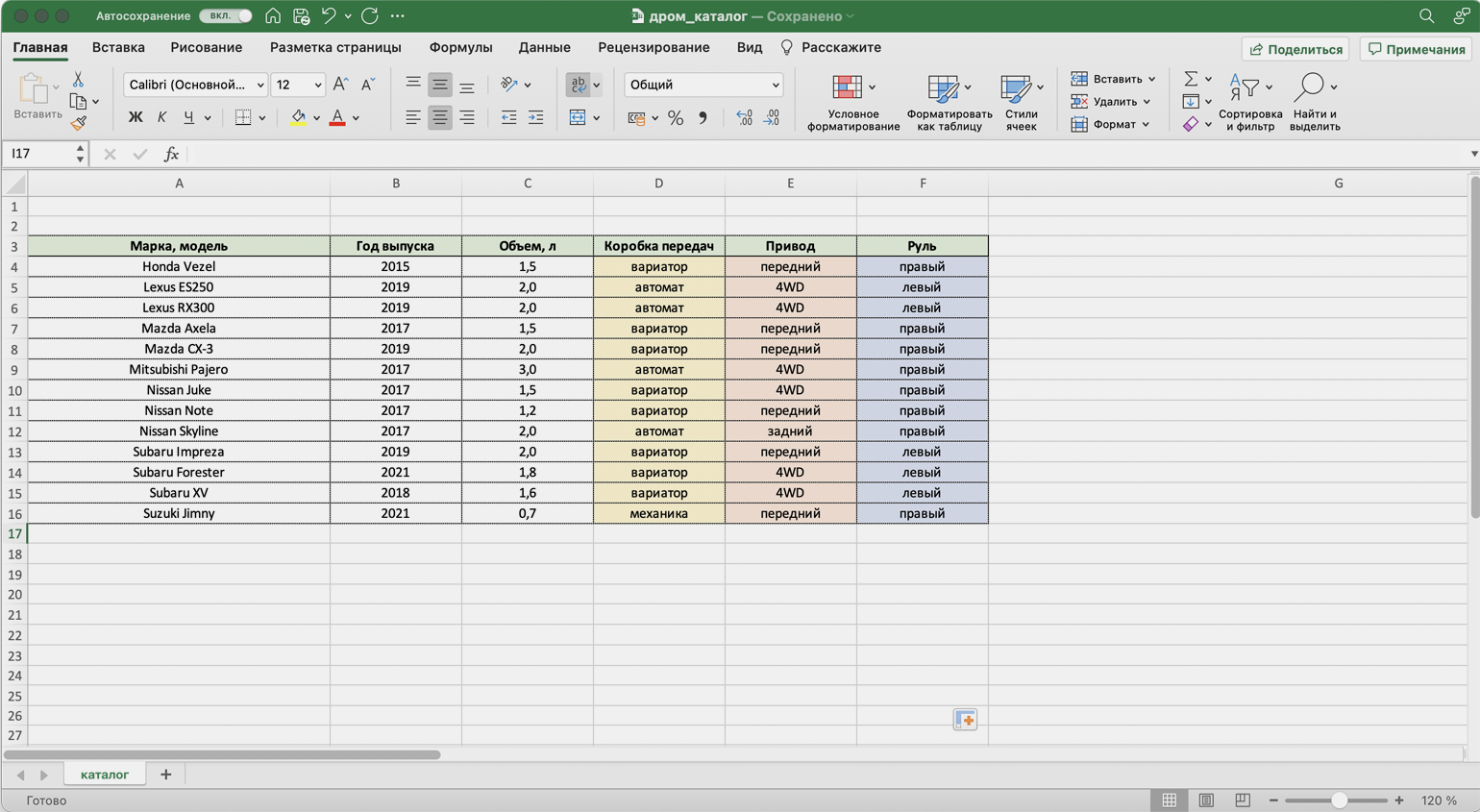The image size is (1480, 812).
Task: Click the Save icon in title bar
Action: point(301,15)
